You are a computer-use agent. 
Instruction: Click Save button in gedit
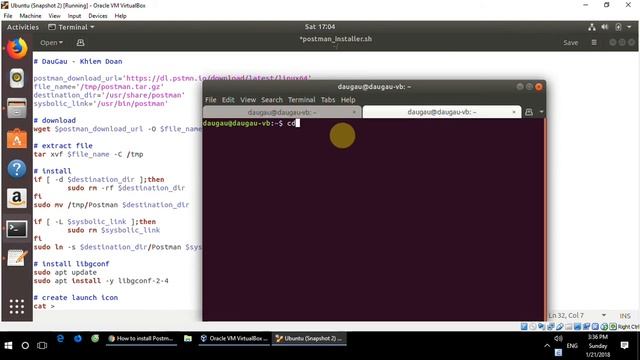(570, 42)
